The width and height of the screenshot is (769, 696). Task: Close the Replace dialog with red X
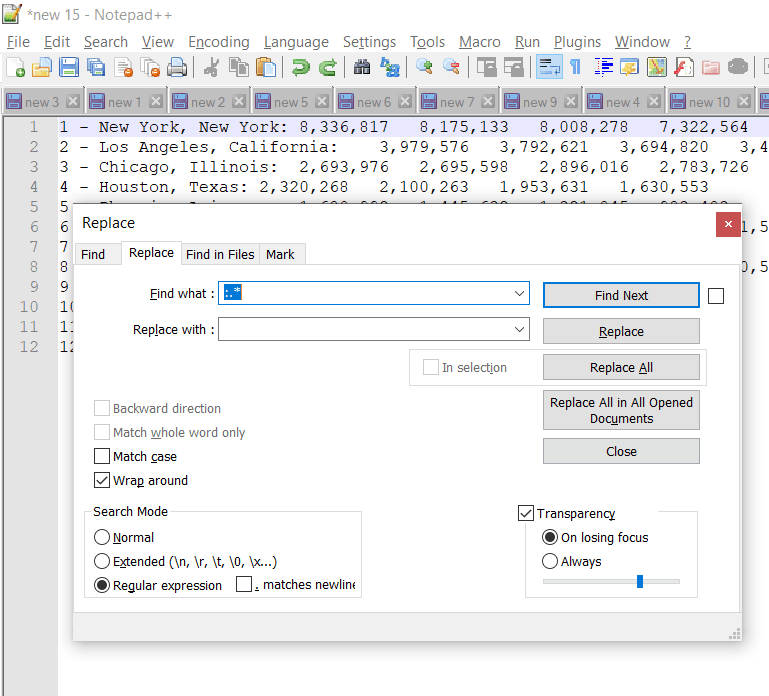(x=728, y=224)
